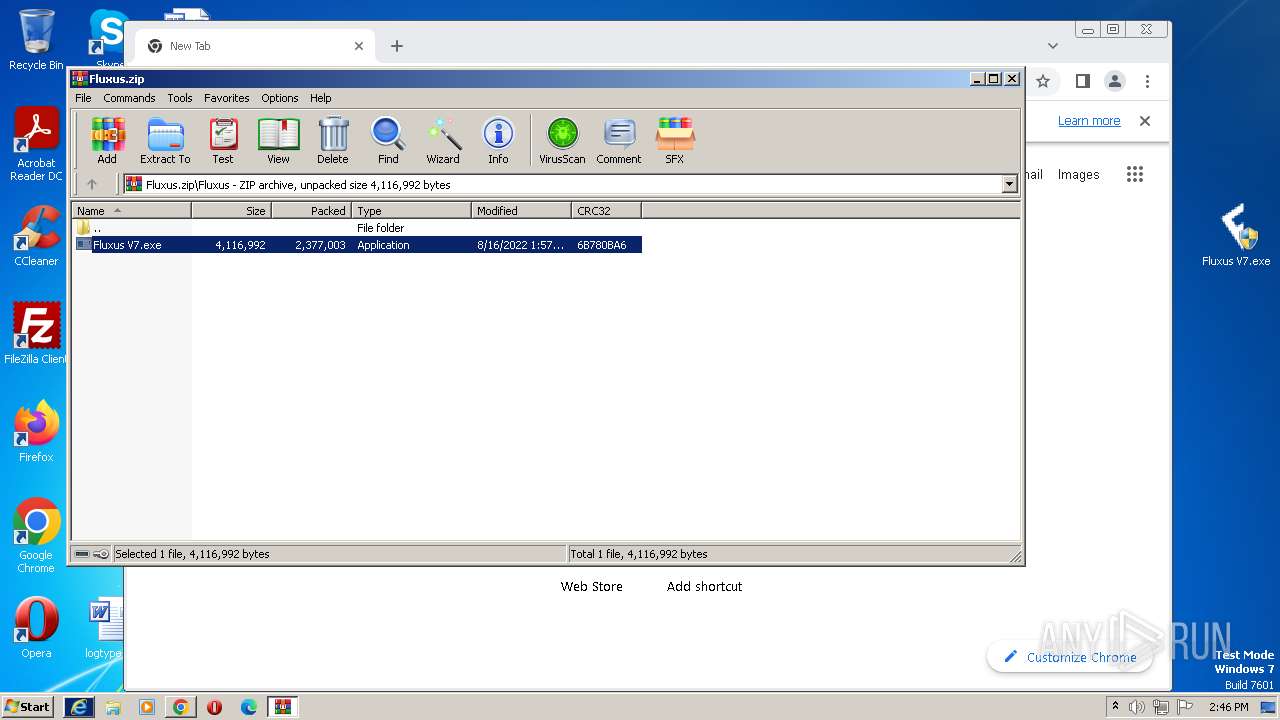Open Chrome profile avatar

(1115, 81)
